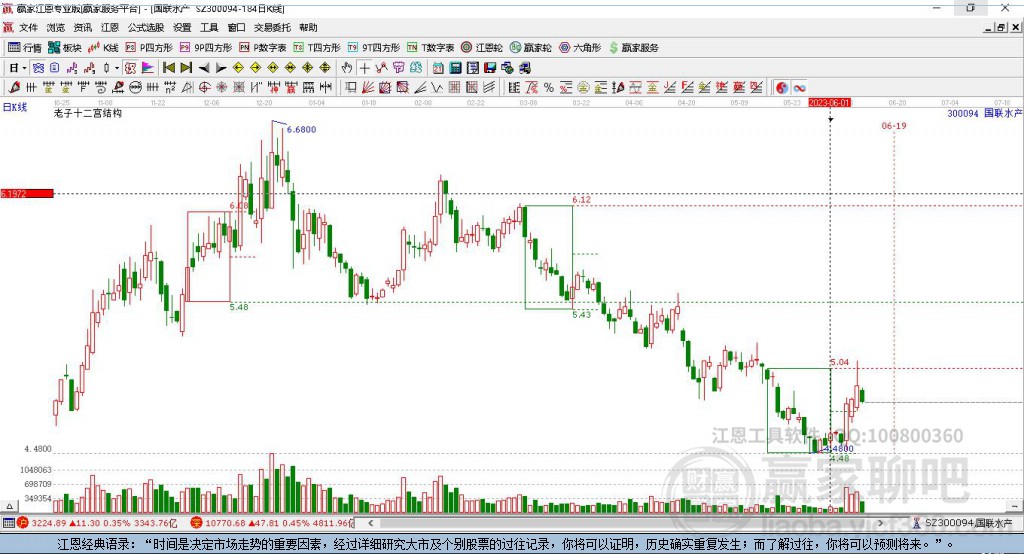Viewport: 1024px width, 554px height.
Task: Click the yin-yang taiji icon
Action: [x=781, y=88]
